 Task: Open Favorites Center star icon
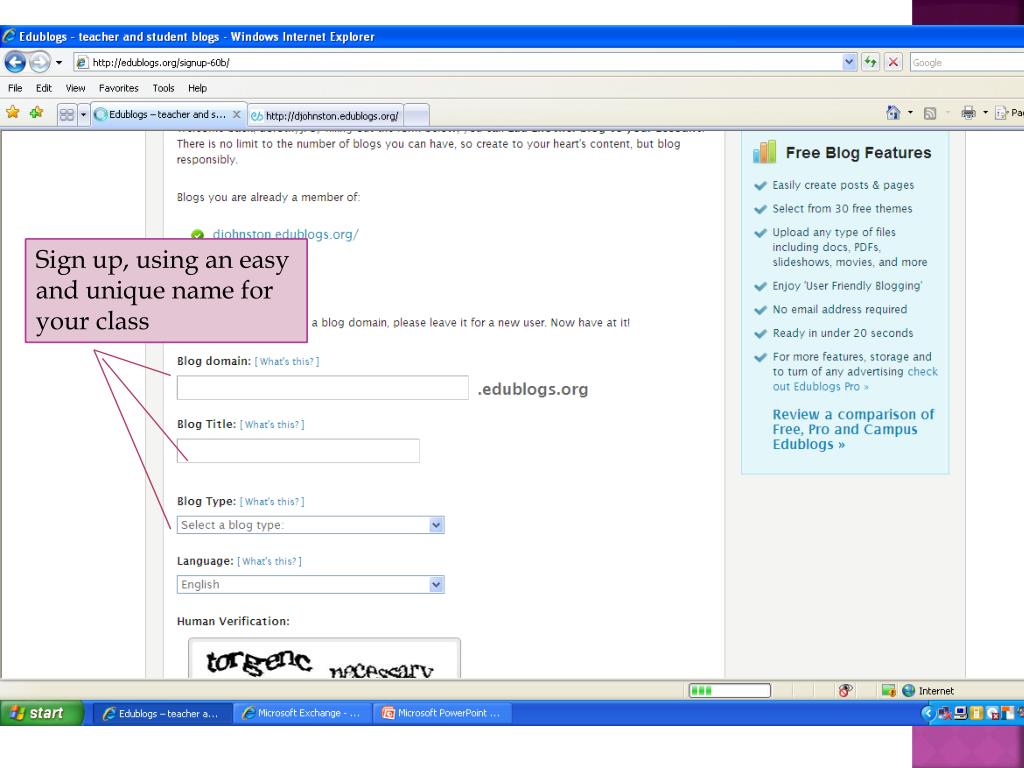coord(12,112)
